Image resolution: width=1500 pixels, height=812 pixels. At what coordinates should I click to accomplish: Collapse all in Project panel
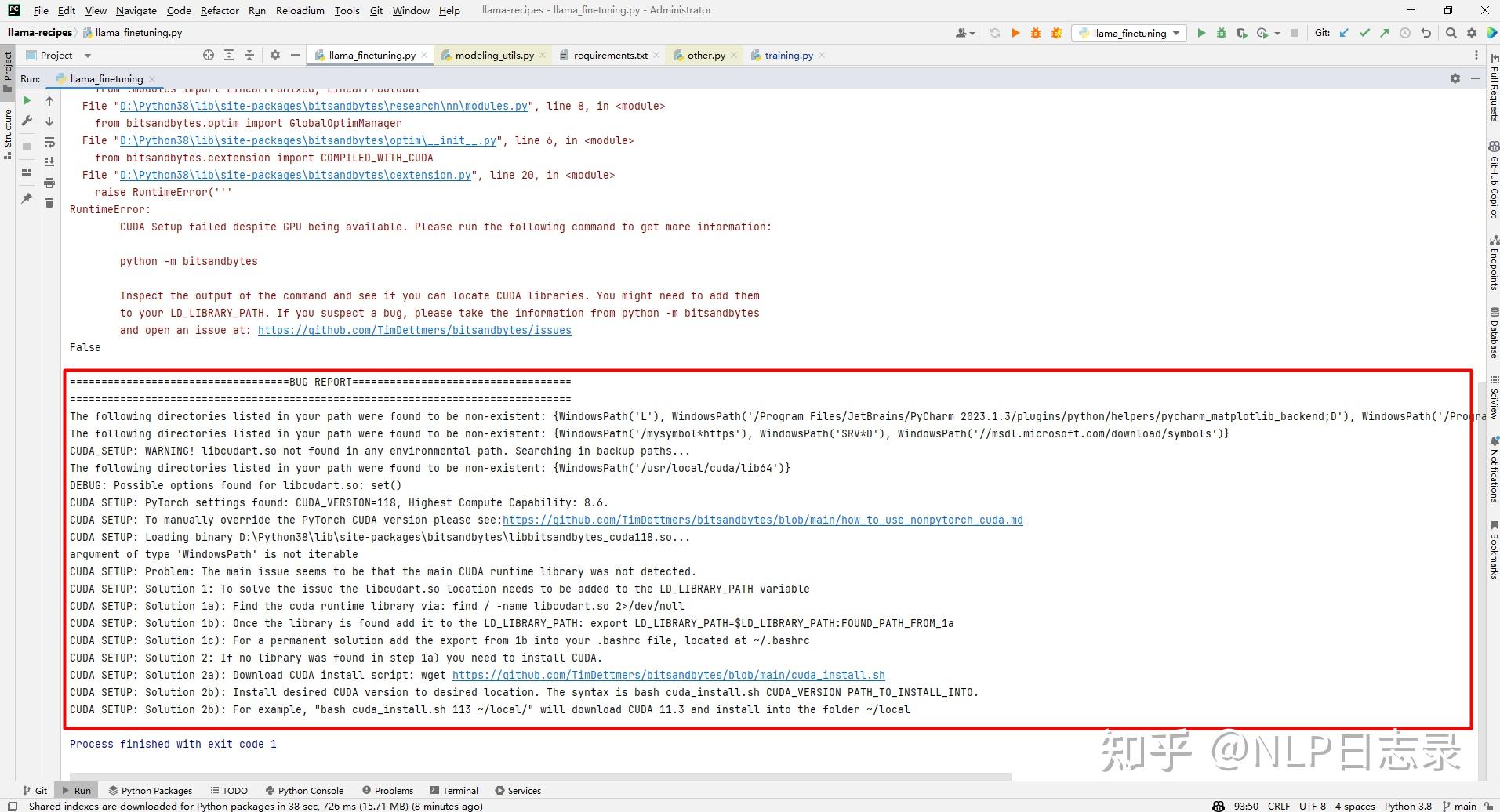[x=249, y=55]
